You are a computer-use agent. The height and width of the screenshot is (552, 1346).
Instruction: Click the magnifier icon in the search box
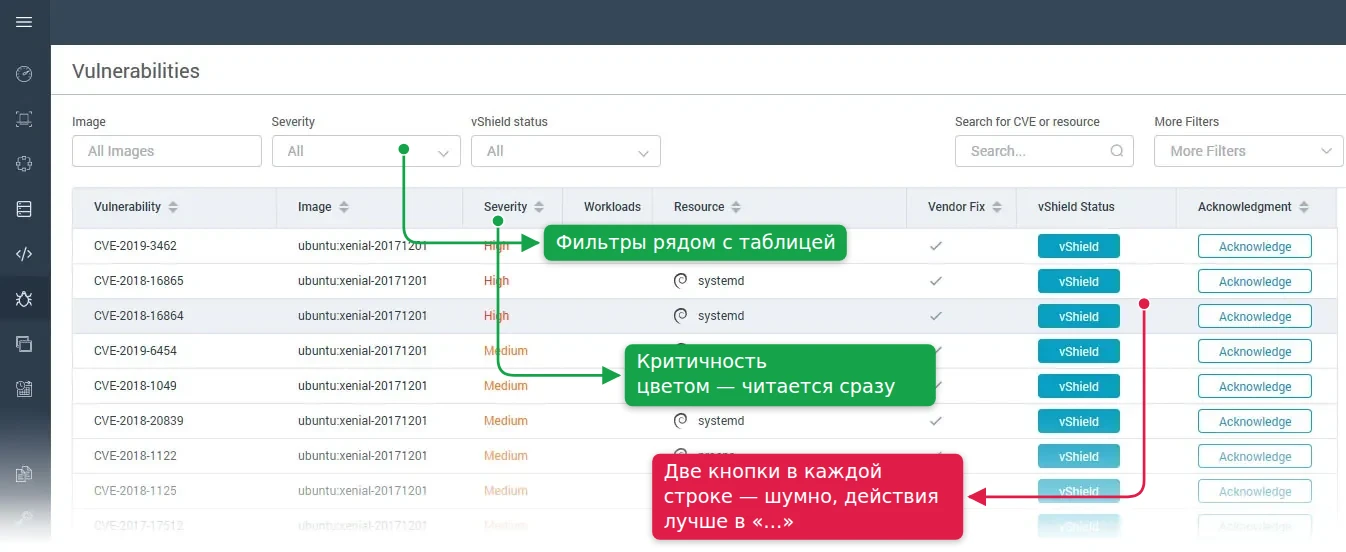(x=1117, y=151)
